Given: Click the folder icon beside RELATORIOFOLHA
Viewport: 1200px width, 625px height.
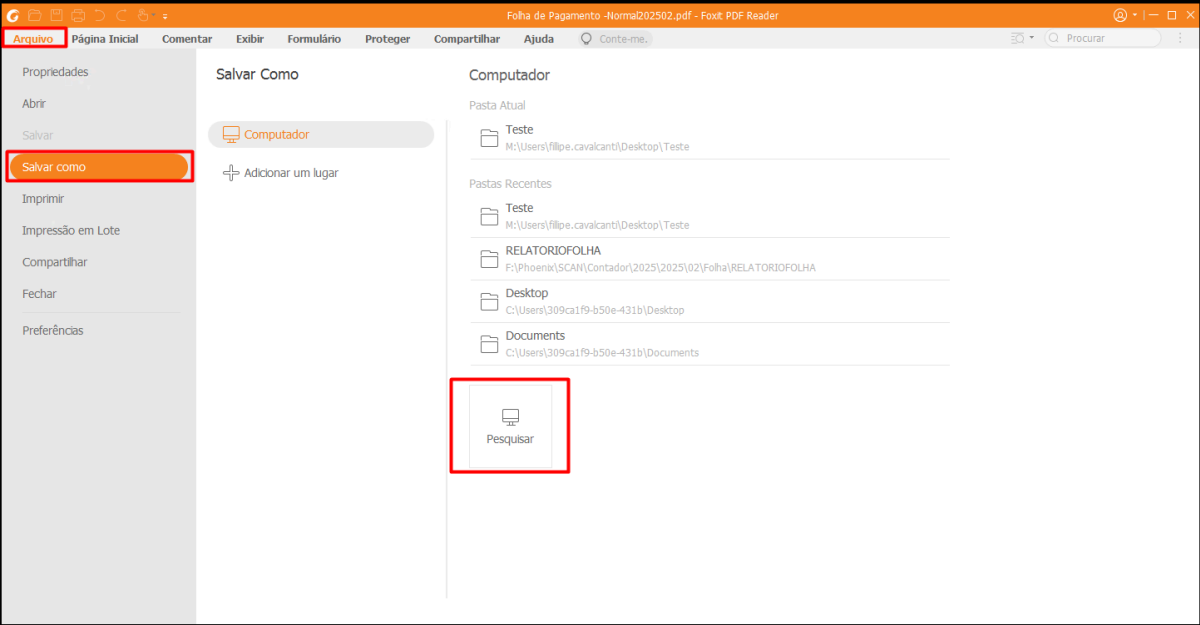Looking at the screenshot, I should pos(489,259).
